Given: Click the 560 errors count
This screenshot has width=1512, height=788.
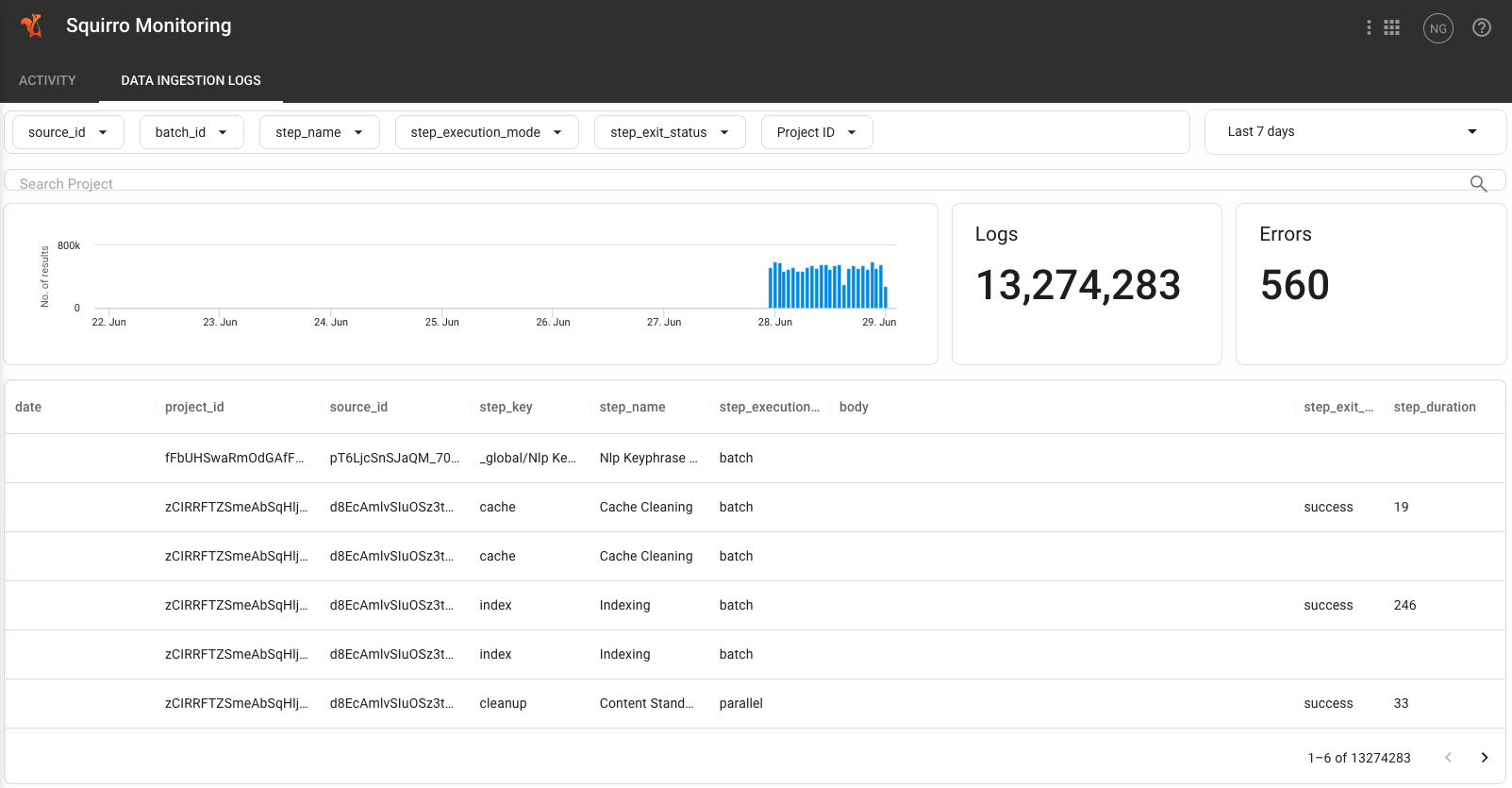Looking at the screenshot, I should pos(1295,285).
